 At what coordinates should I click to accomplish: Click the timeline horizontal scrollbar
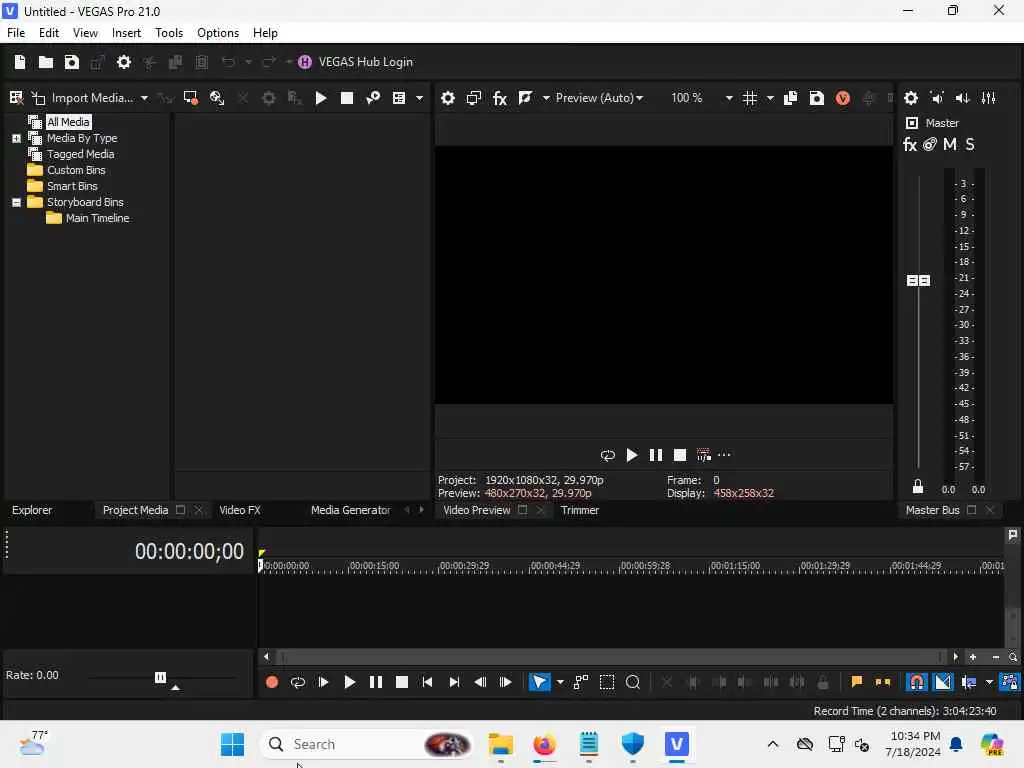(x=610, y=657)
